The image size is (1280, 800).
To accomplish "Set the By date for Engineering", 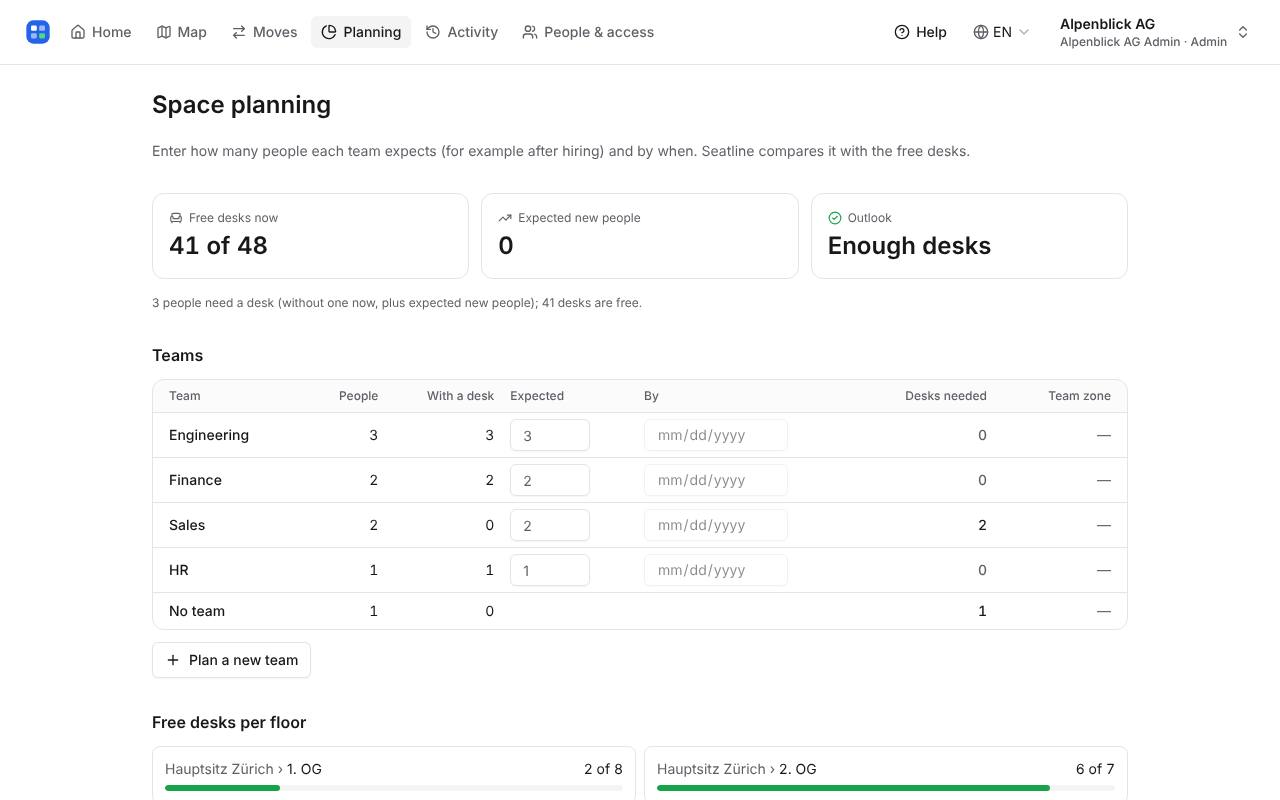I will point(716,435).
